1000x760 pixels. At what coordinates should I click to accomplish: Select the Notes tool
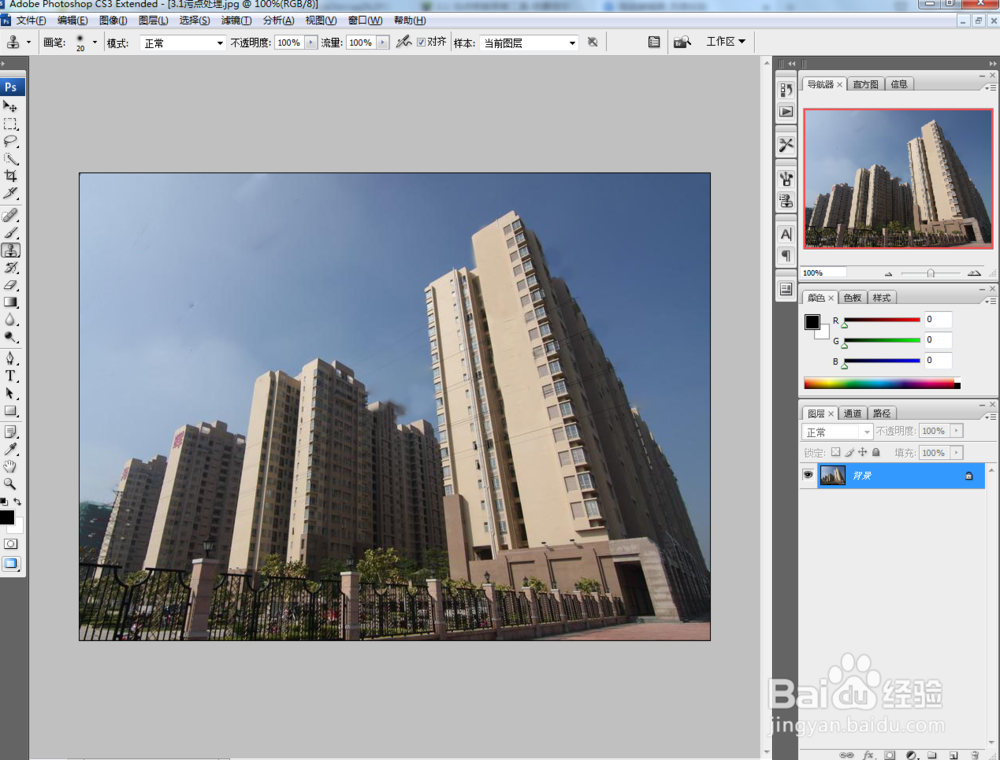click(x=10, y=432)
